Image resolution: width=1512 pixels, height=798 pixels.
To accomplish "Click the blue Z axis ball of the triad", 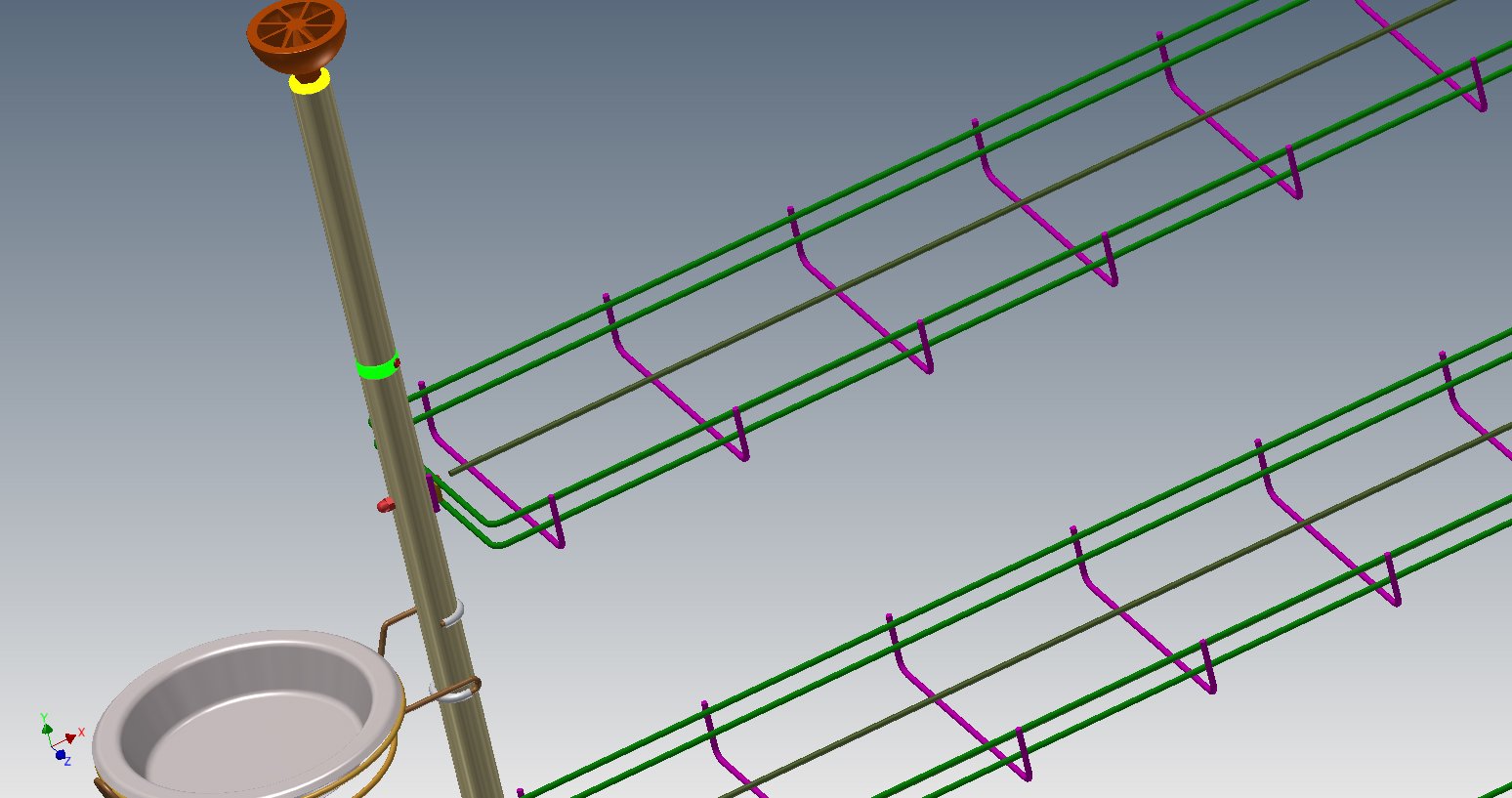I will [x=61, y=755].
